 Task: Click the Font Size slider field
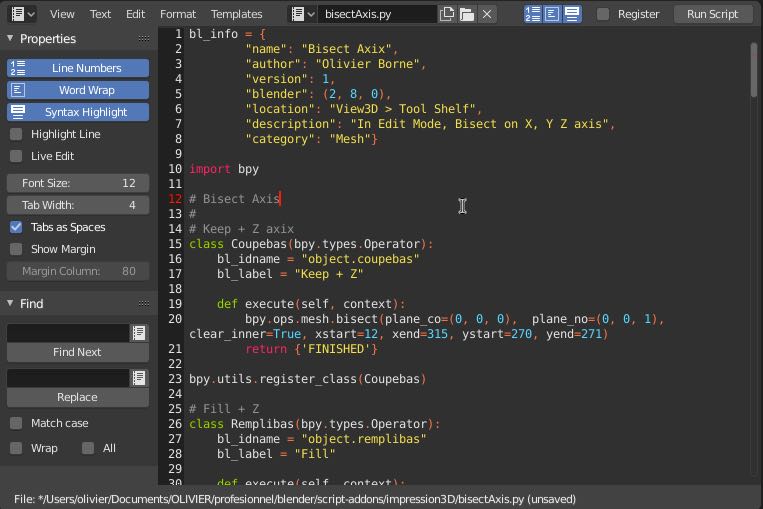[x=78, y=183]
